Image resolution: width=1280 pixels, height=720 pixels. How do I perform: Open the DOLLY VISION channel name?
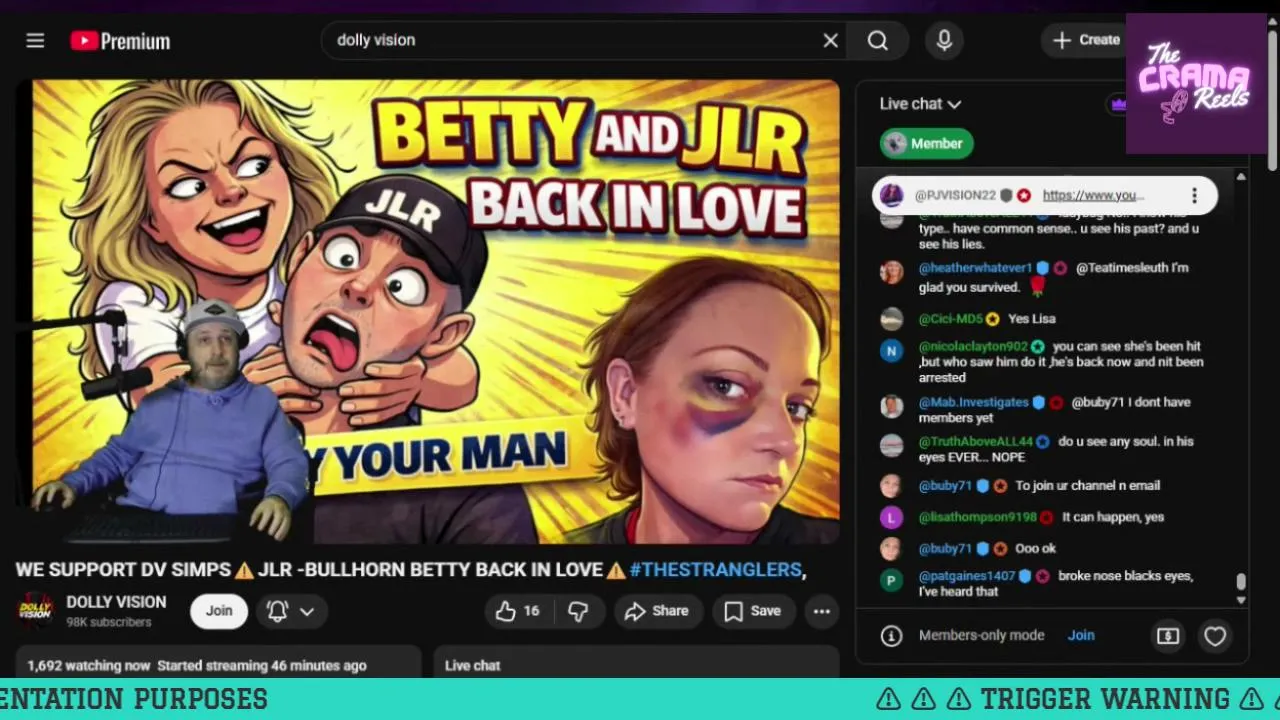tap(116, 602)
